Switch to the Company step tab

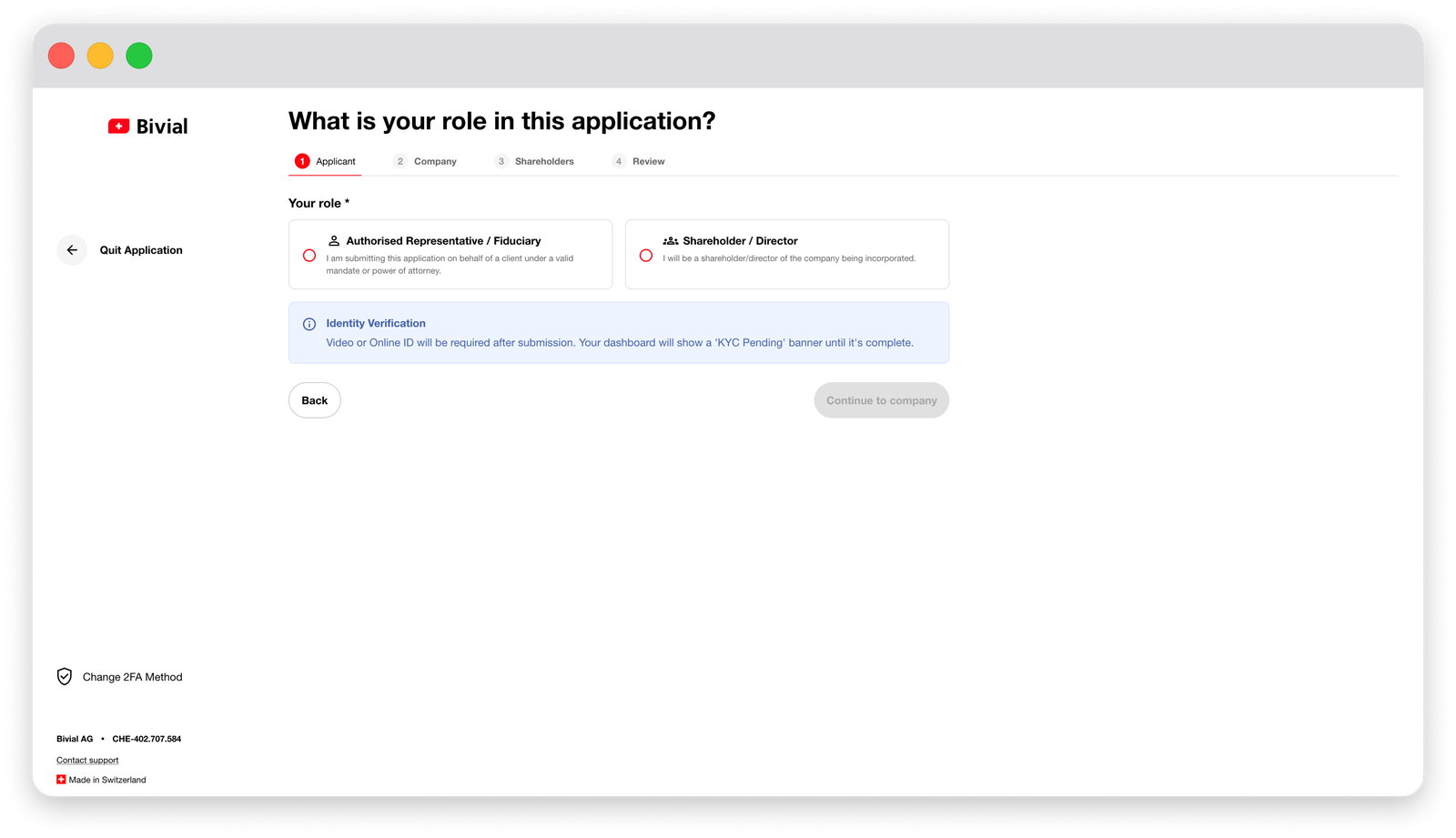(425, 161)
